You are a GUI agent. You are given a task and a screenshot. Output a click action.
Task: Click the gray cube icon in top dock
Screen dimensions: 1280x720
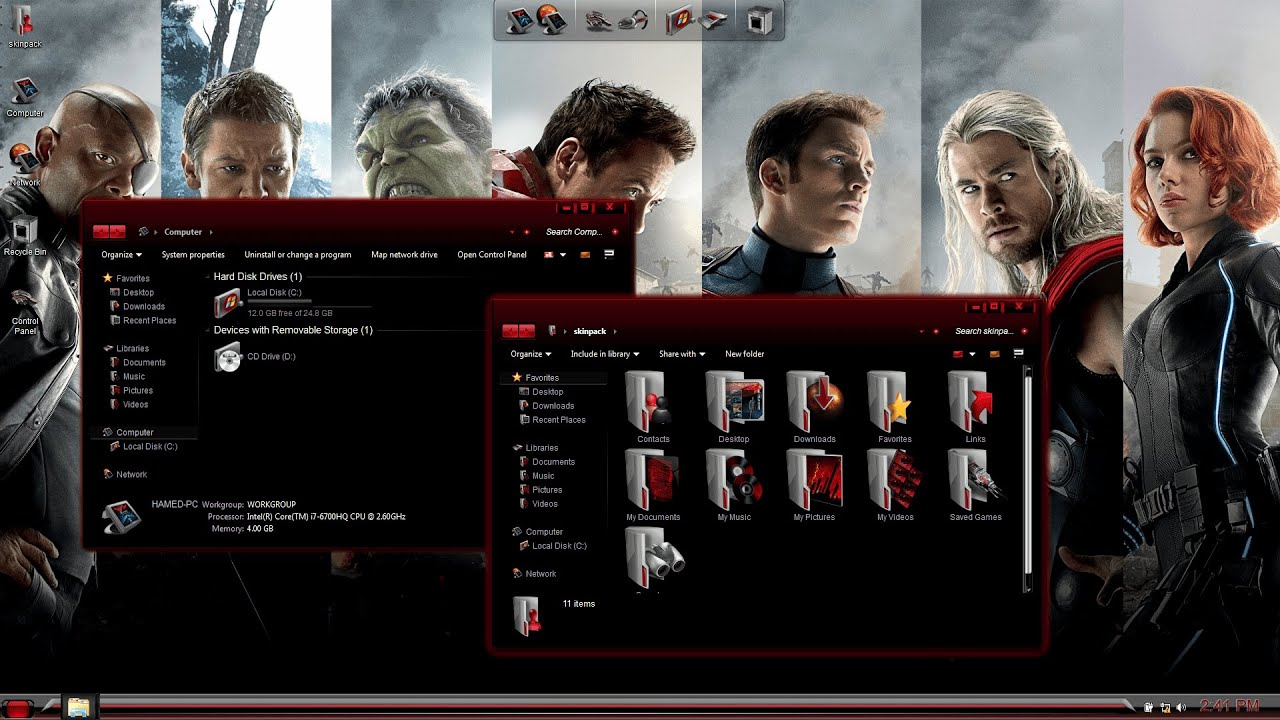click(x=760, y=20)
